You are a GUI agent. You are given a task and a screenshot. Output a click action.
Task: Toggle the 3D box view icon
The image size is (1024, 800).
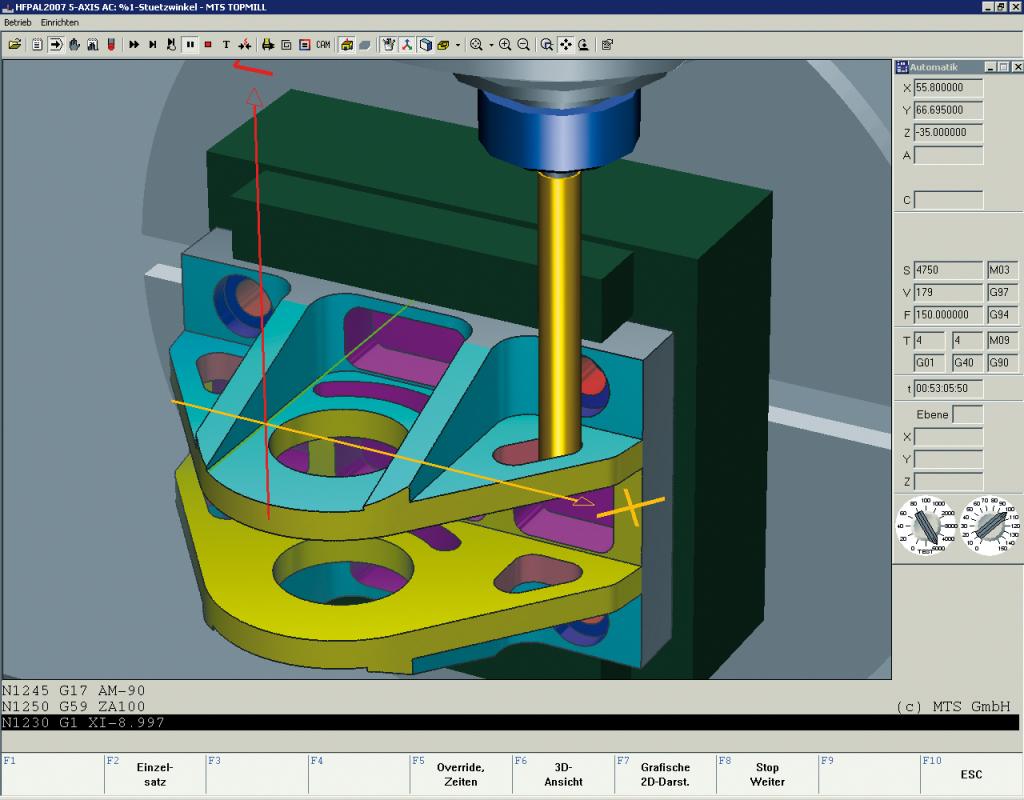[425, 44]
